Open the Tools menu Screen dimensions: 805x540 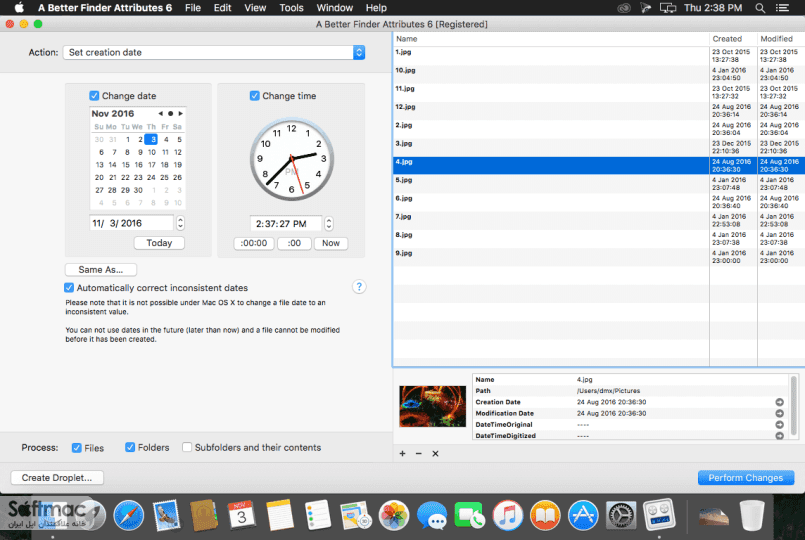pos(291,8)
